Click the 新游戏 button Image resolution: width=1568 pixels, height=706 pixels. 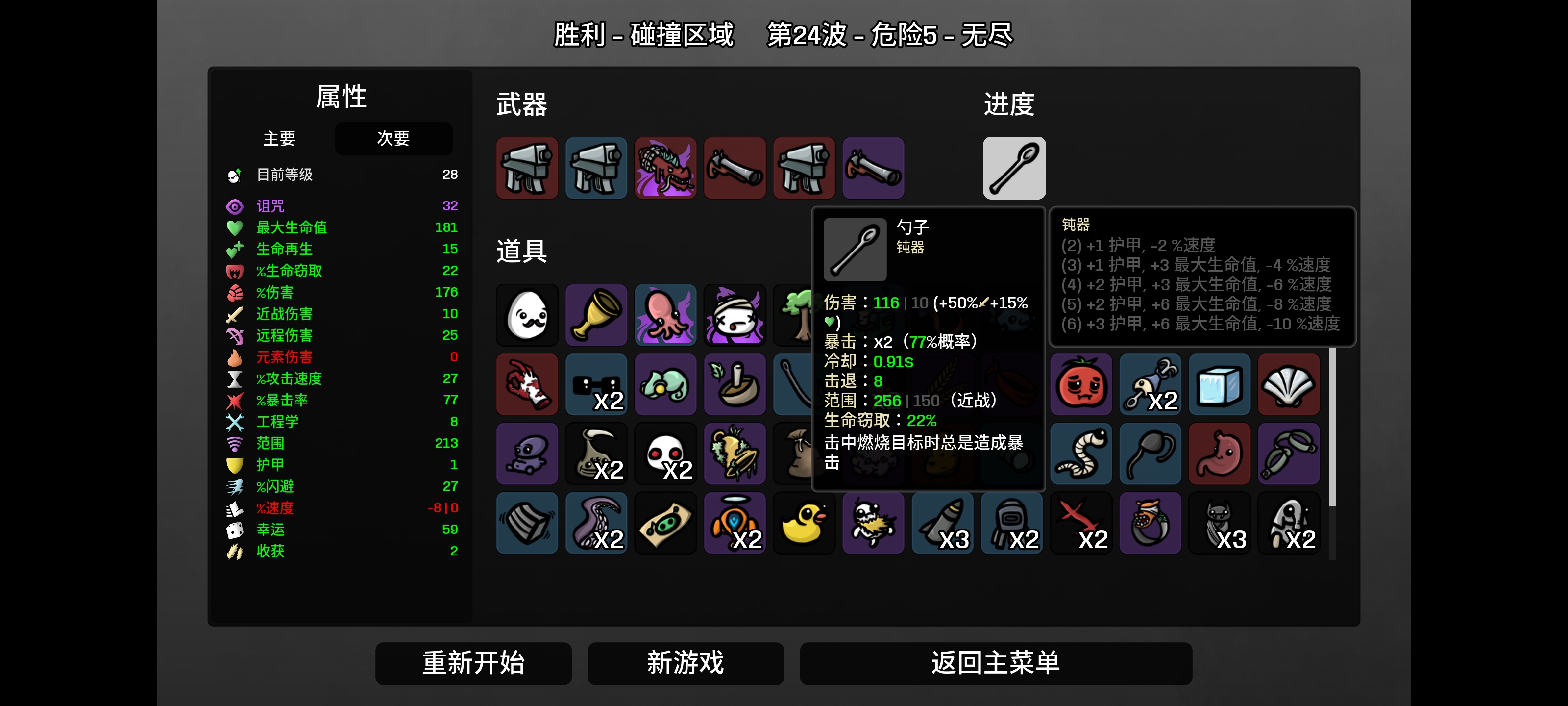686,663
